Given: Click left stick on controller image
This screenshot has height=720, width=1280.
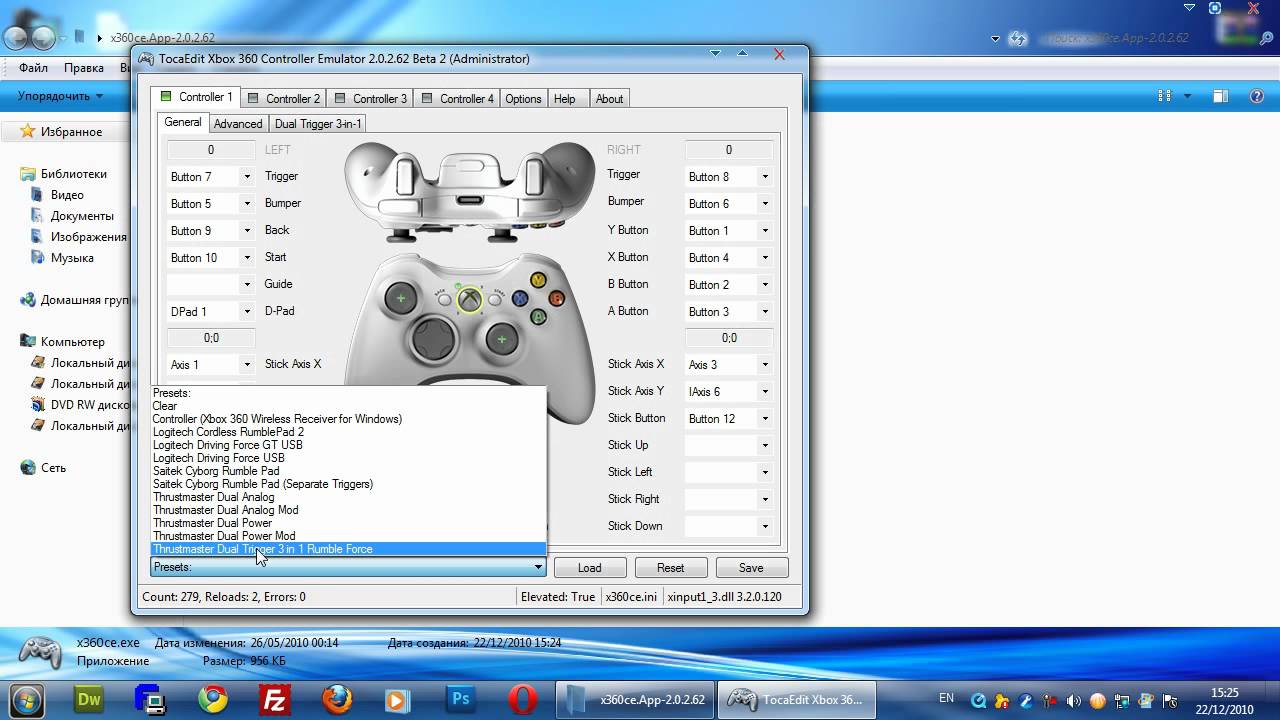Looking at the screenshot, I should (401, 298).
